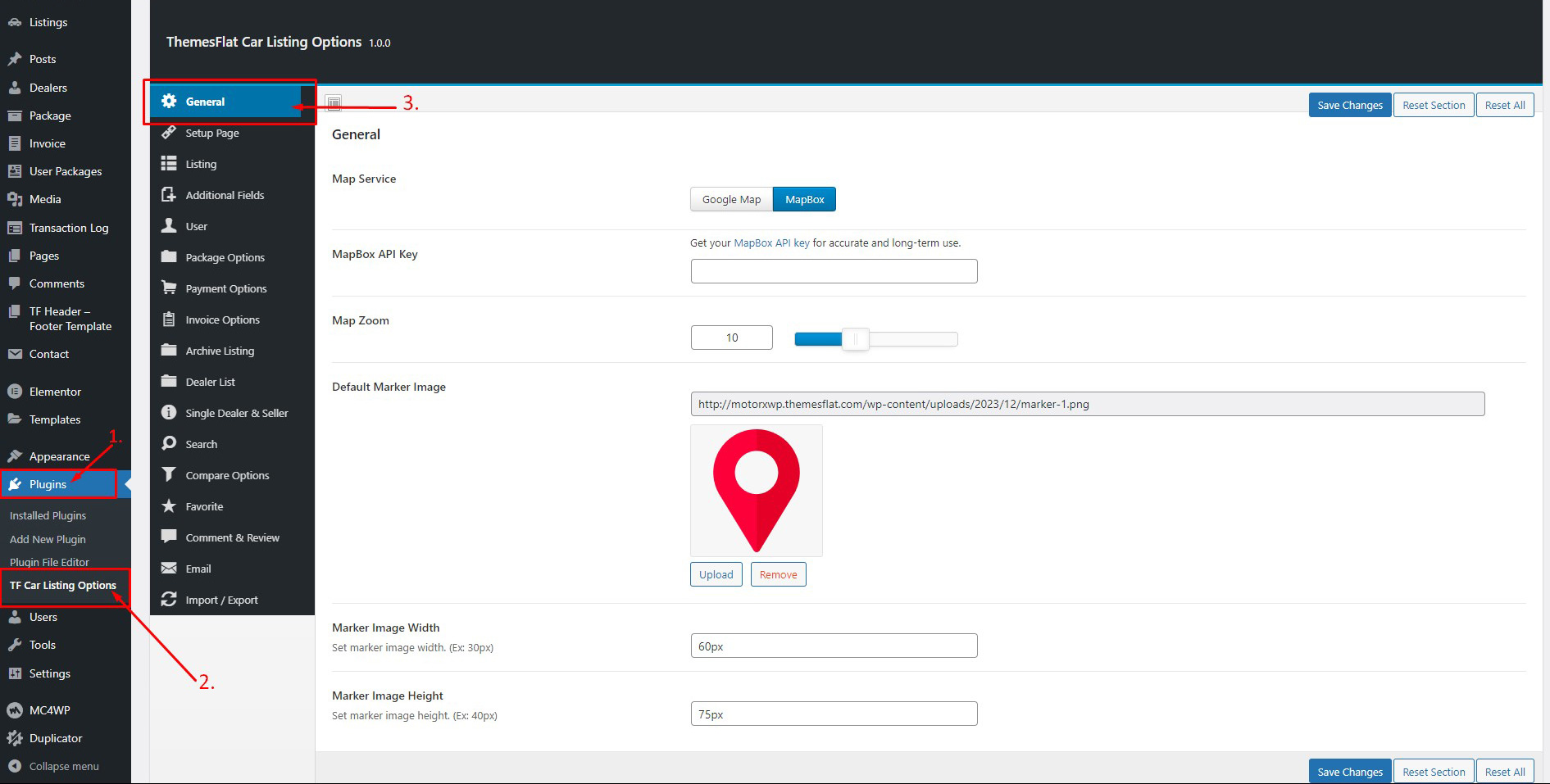Image resolution: width=1550 pixels, height=784 pixels.
Task: Click the Search magnifier icon
Action: (169, 443)
